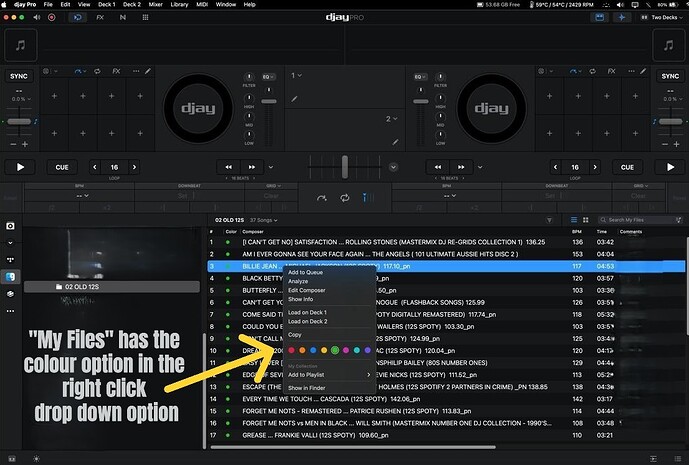Open the Two Decks layout dropdown
The image size is (689, 465).
[662, 18]
